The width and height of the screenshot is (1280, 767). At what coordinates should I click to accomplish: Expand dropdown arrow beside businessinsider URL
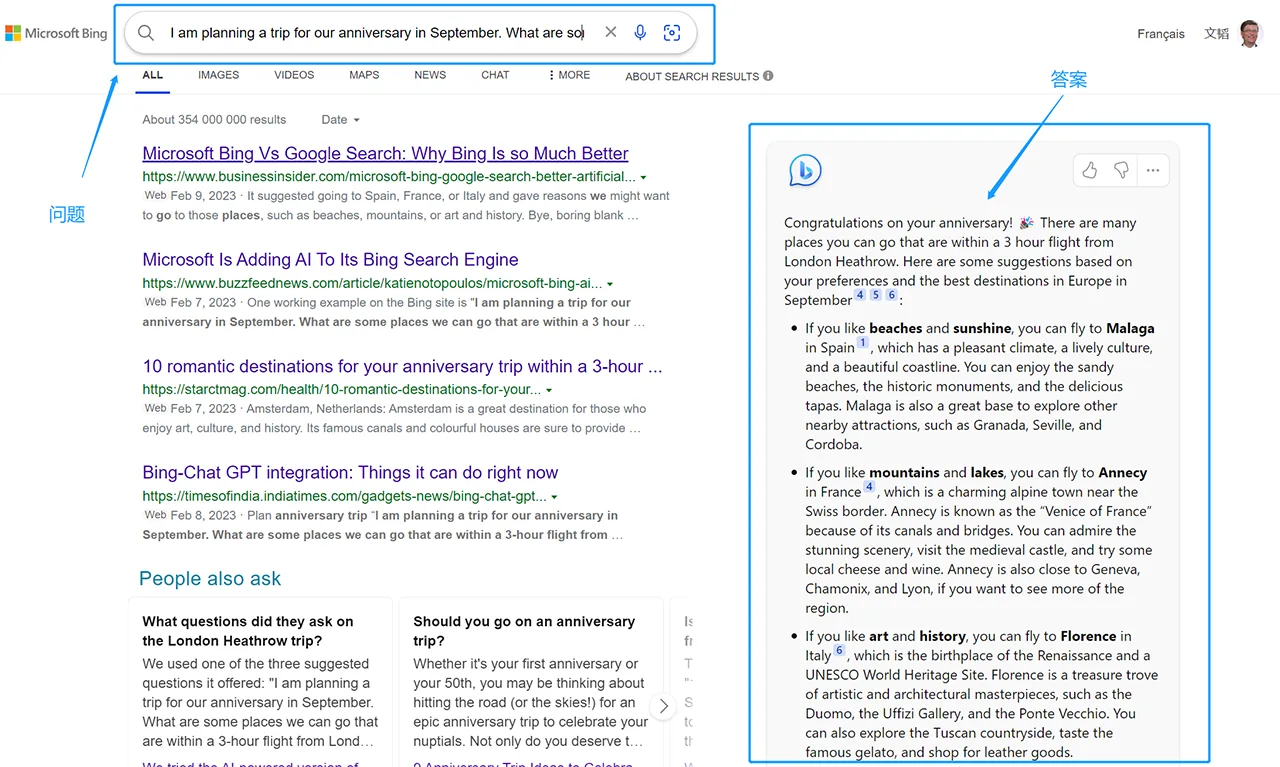coord(643,177)
